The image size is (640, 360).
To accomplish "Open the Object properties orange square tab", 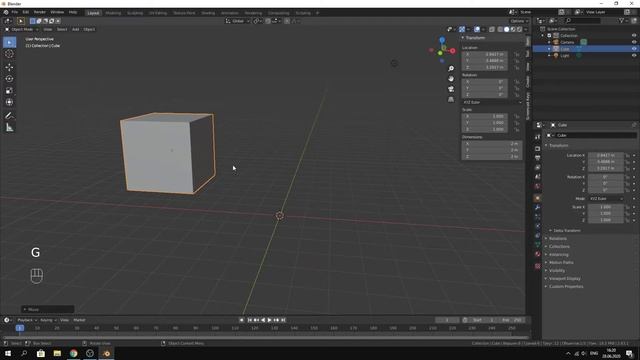I will (538, 198).
